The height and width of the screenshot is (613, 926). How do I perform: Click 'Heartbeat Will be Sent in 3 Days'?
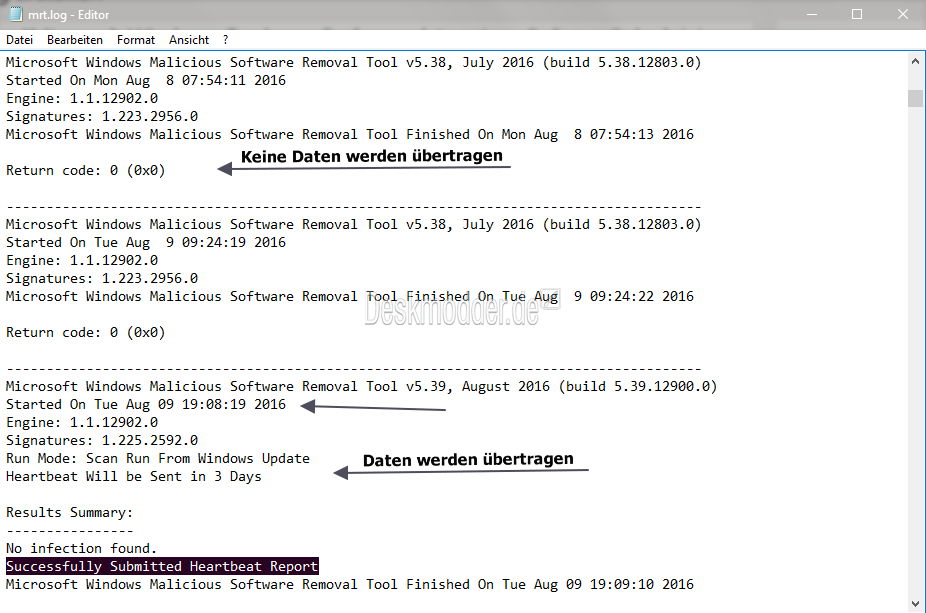pyautogui.click(x=133, y=477)
